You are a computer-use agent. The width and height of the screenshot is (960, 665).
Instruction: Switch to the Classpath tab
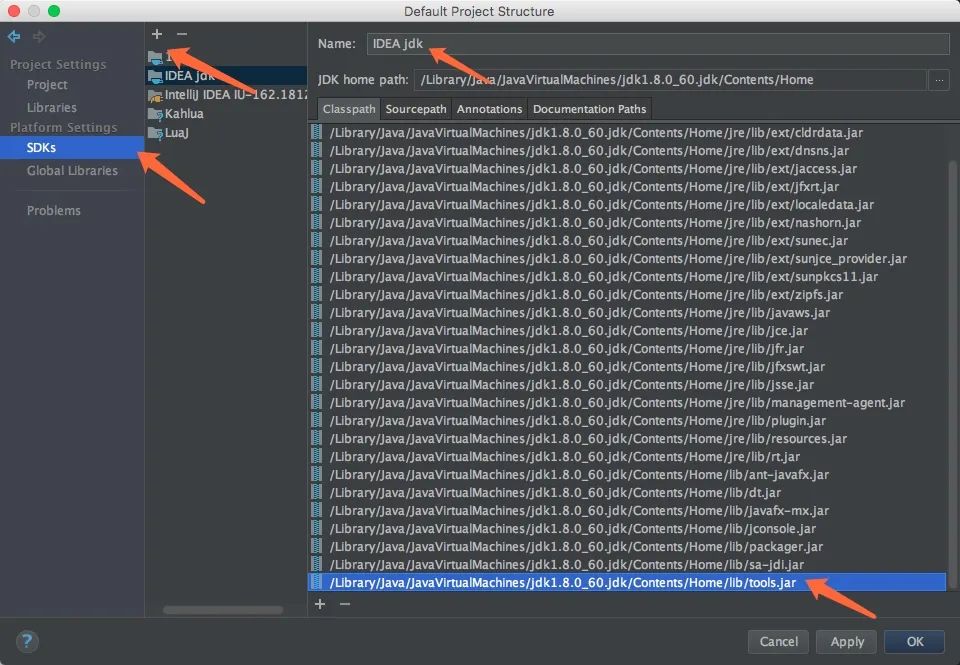[349, 109]
